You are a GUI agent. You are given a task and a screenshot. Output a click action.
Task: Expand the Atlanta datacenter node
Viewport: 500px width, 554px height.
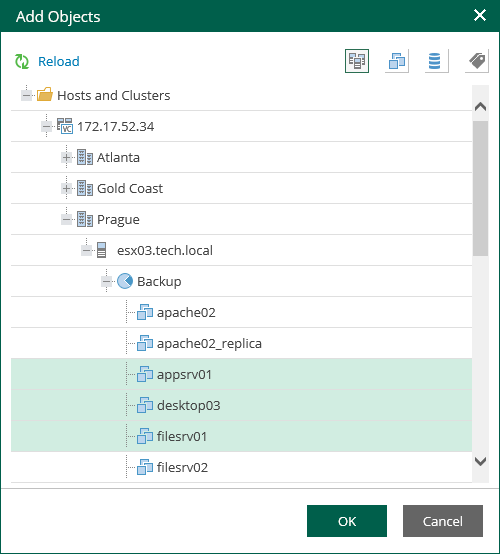66,157
